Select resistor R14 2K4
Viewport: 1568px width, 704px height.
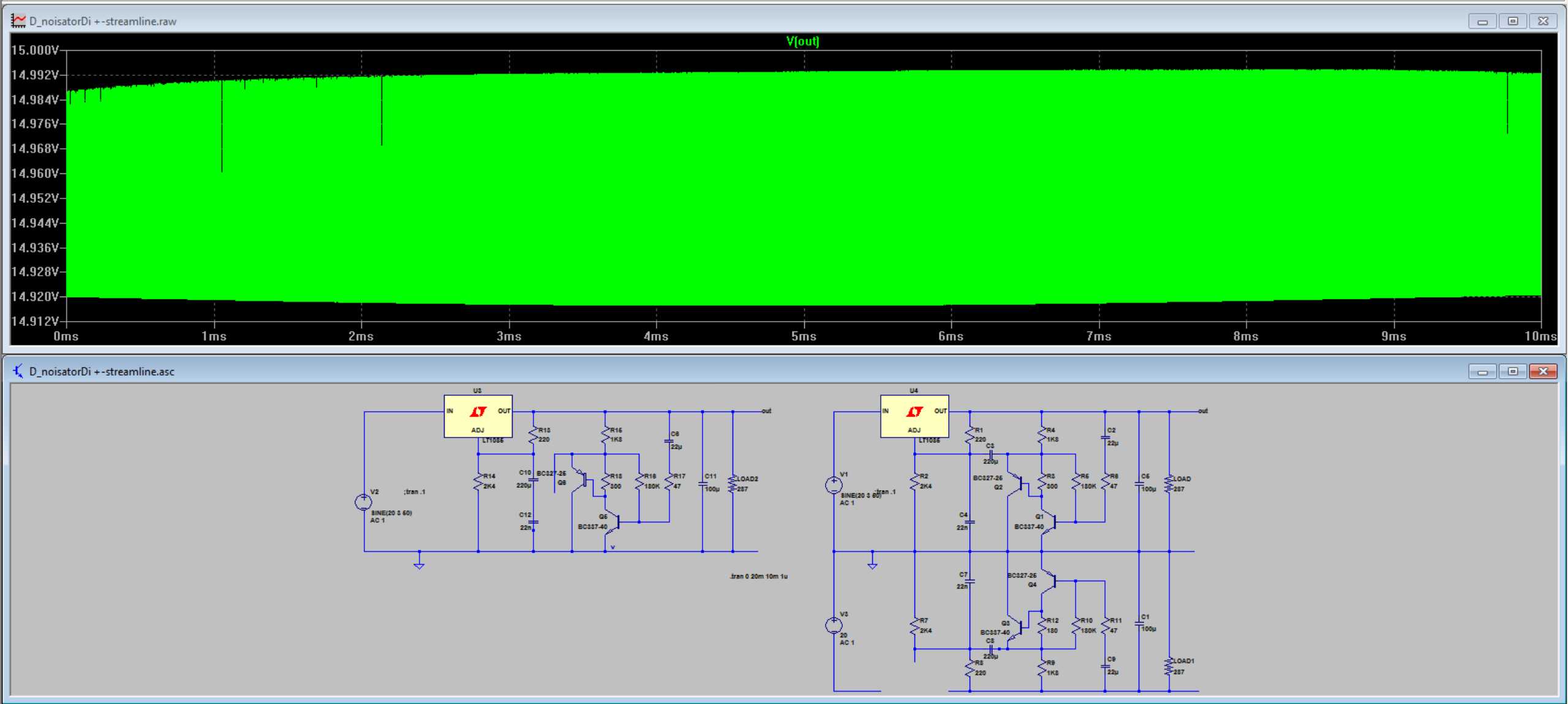click(478, 482)
